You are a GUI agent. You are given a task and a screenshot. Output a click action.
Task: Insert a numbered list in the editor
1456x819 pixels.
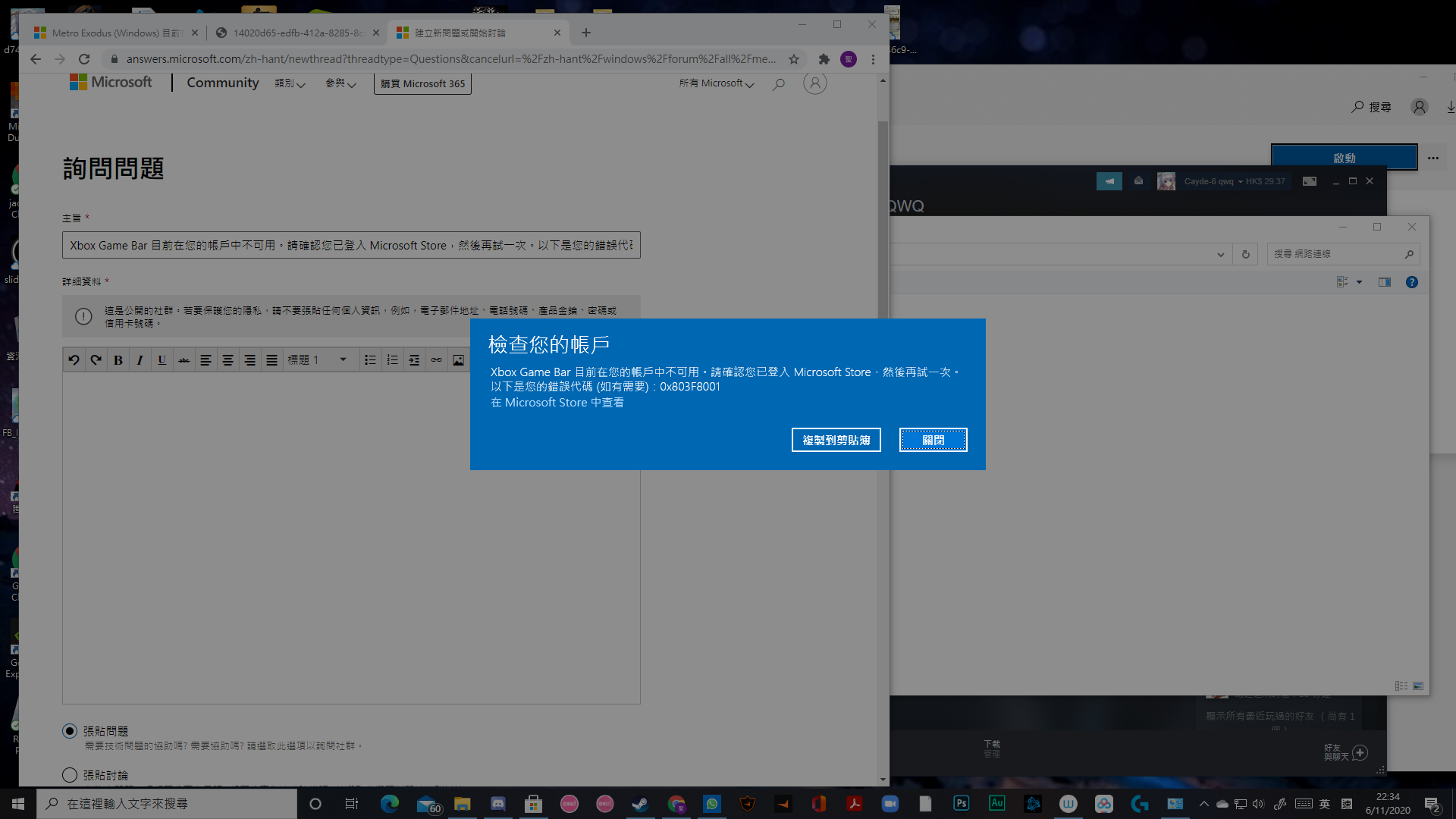click(x=392, y=360)
